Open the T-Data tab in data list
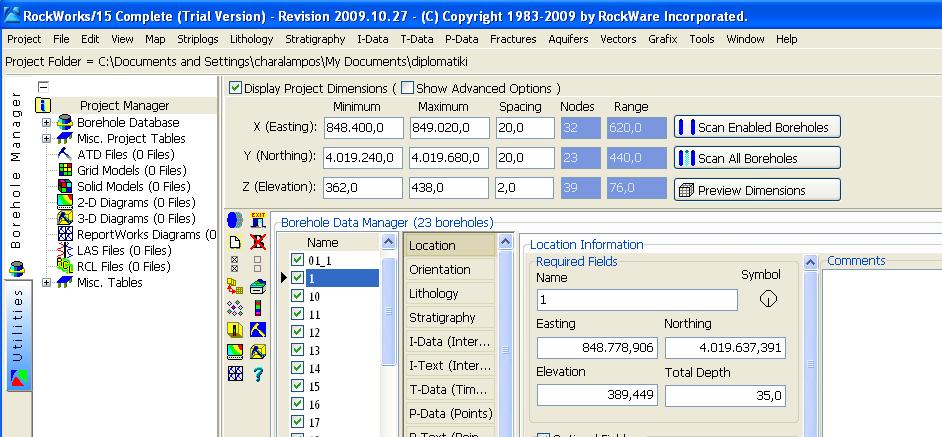The image size is (942, 437). [451, 390]
